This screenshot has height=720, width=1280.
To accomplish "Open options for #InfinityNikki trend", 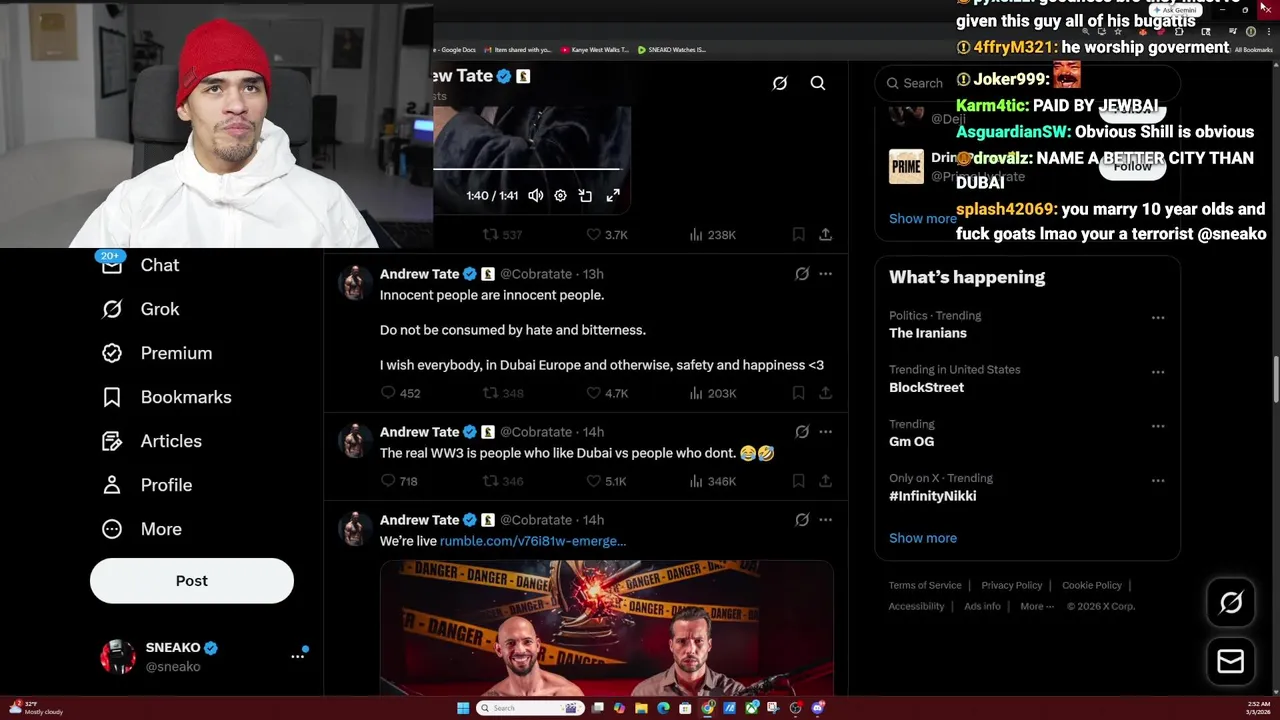I will click(1158, 481).
